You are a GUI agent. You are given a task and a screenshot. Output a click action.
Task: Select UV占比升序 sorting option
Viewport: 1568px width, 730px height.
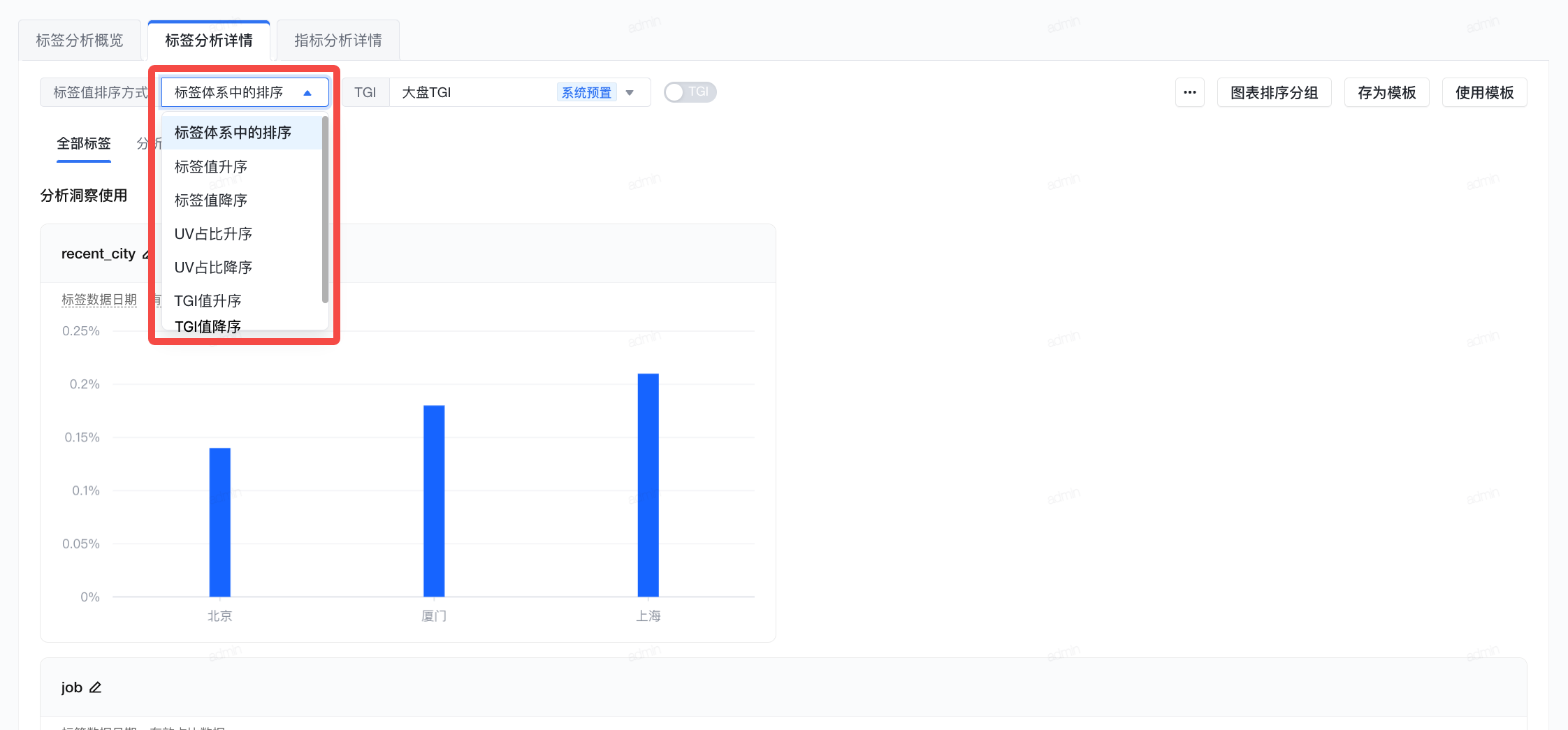click(x=213, y=234)
